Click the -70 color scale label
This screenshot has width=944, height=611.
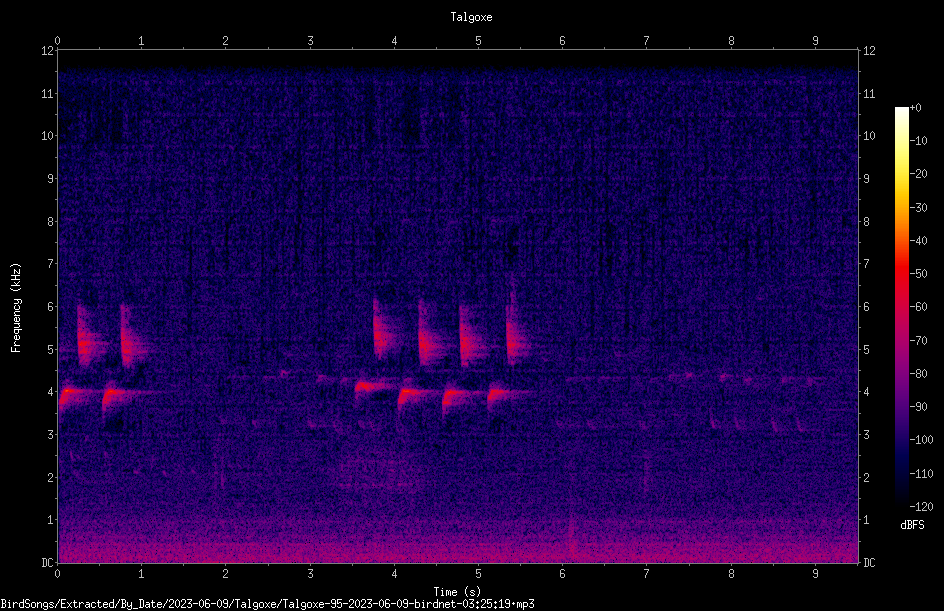click(x=918, y=341)
